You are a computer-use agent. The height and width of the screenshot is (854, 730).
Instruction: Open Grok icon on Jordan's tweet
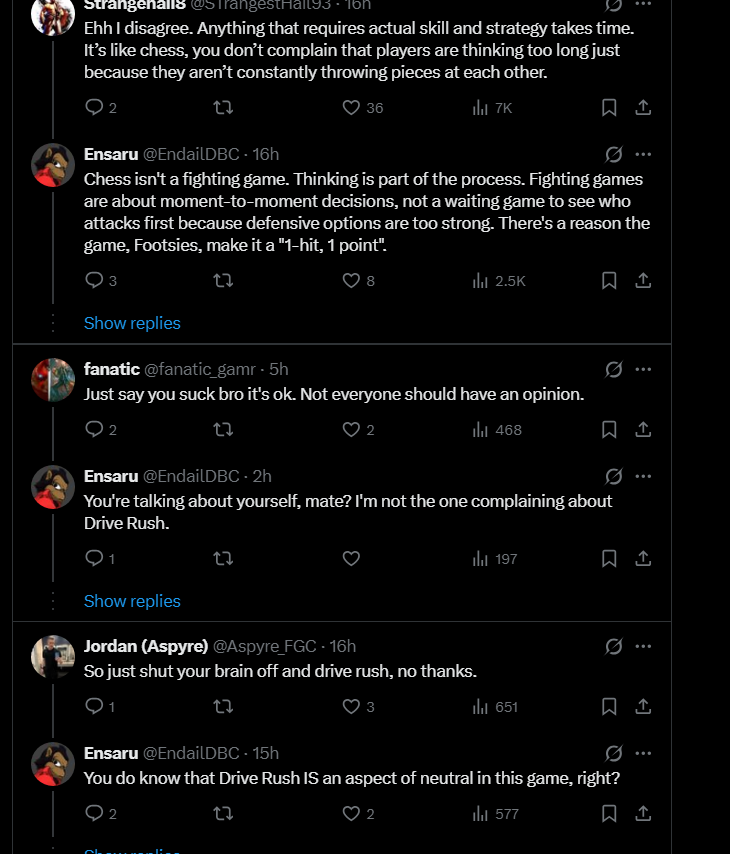tap(614, 646)
